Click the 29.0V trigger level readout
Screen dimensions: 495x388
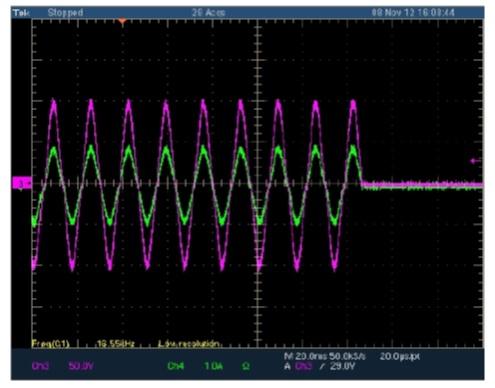click(x=342, y=366)
